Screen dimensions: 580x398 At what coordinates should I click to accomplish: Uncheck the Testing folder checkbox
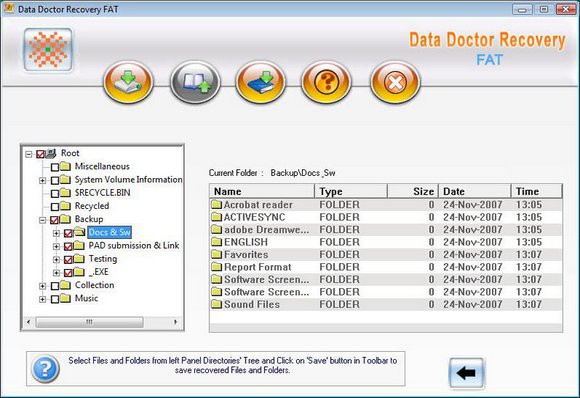tap(68, 260)
